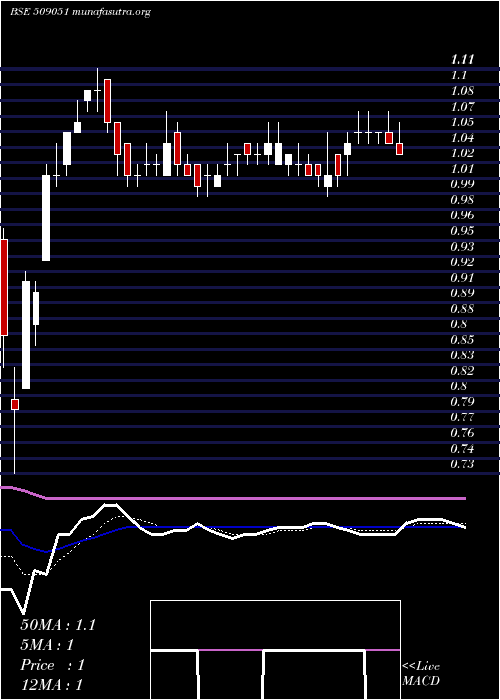The image size is (500, 700).
Task: Click the 0.89 price label
Action: pos(462,293)
